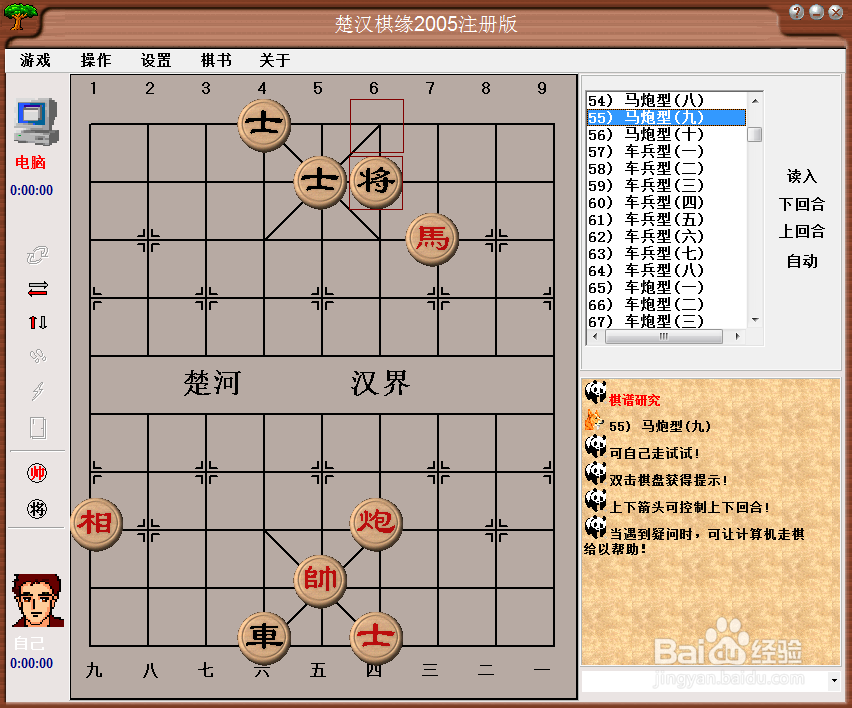The height and width of the screenshot is (708, 852).
Task: Select the black 士 advisor beside the general
Action: click(320, 182)
